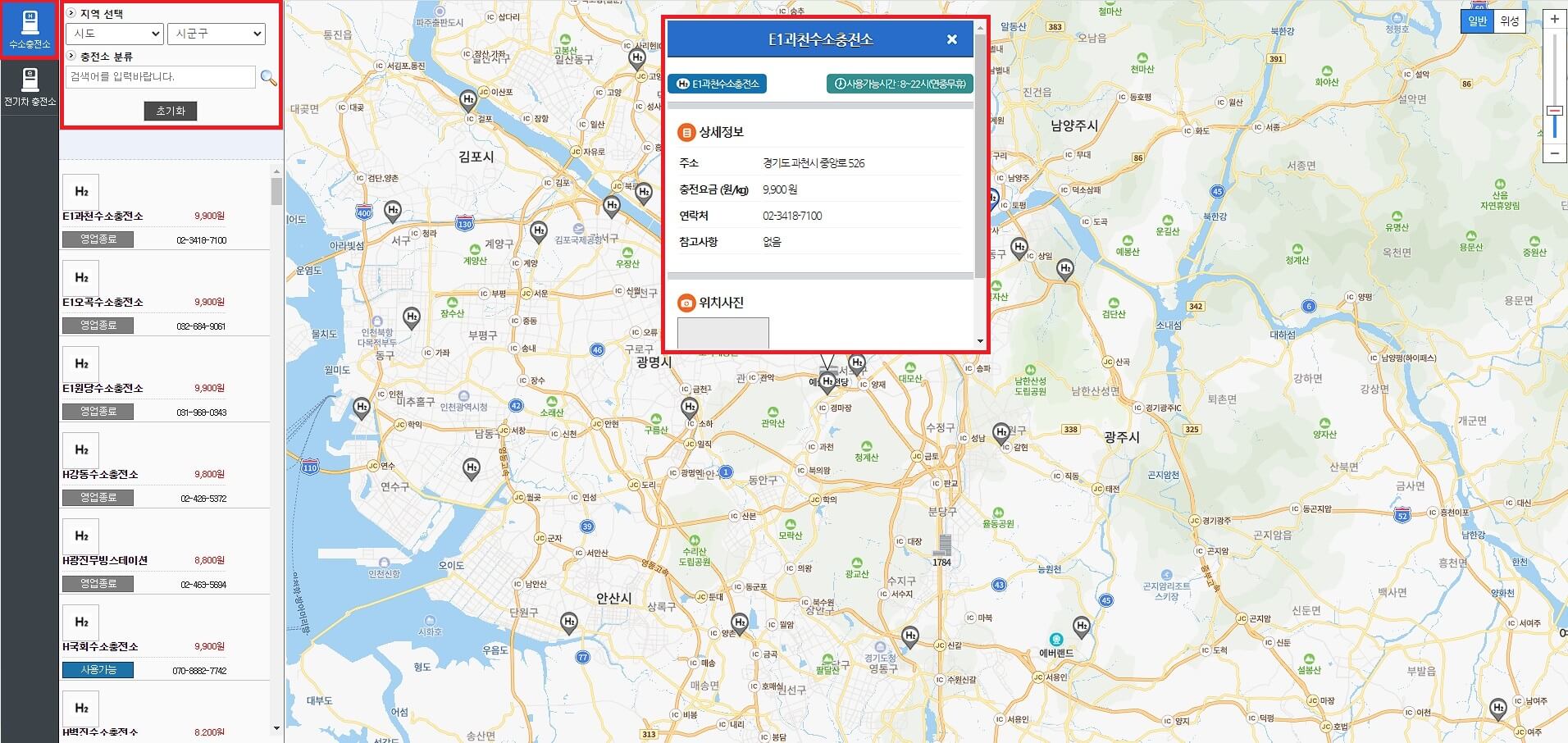Click H2 map marker near 김포 IC
Screen dimensions: 1568x743
pos(612,206)
